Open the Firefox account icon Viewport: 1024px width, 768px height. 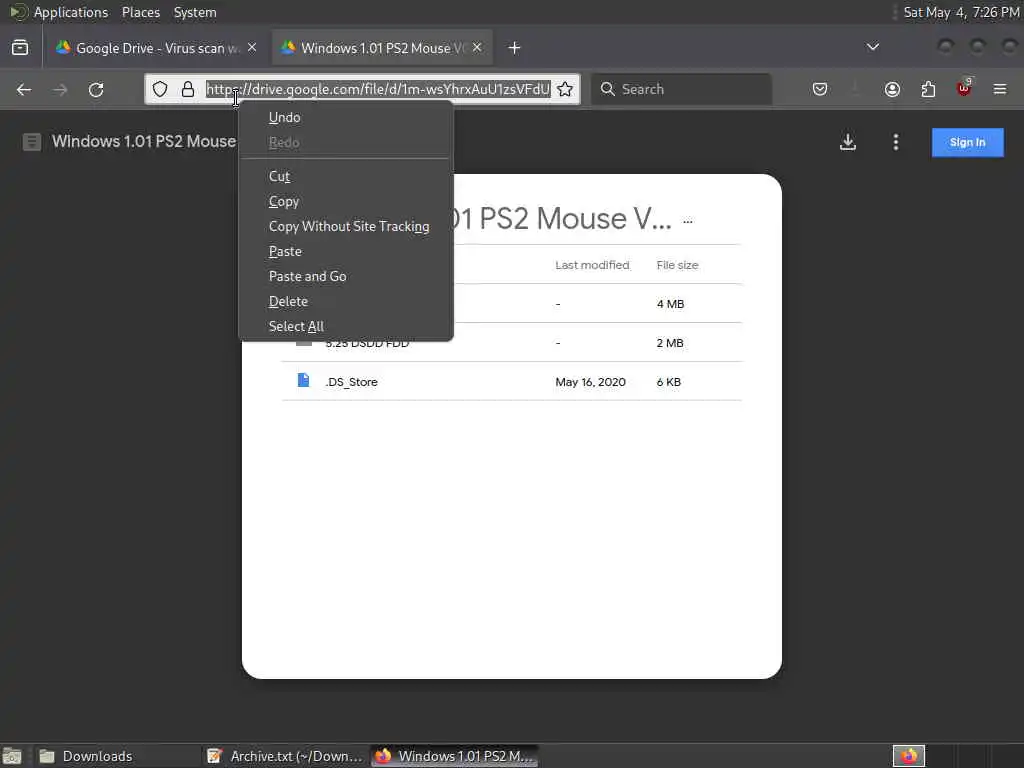pyautogui.click(x=892, y=89)
